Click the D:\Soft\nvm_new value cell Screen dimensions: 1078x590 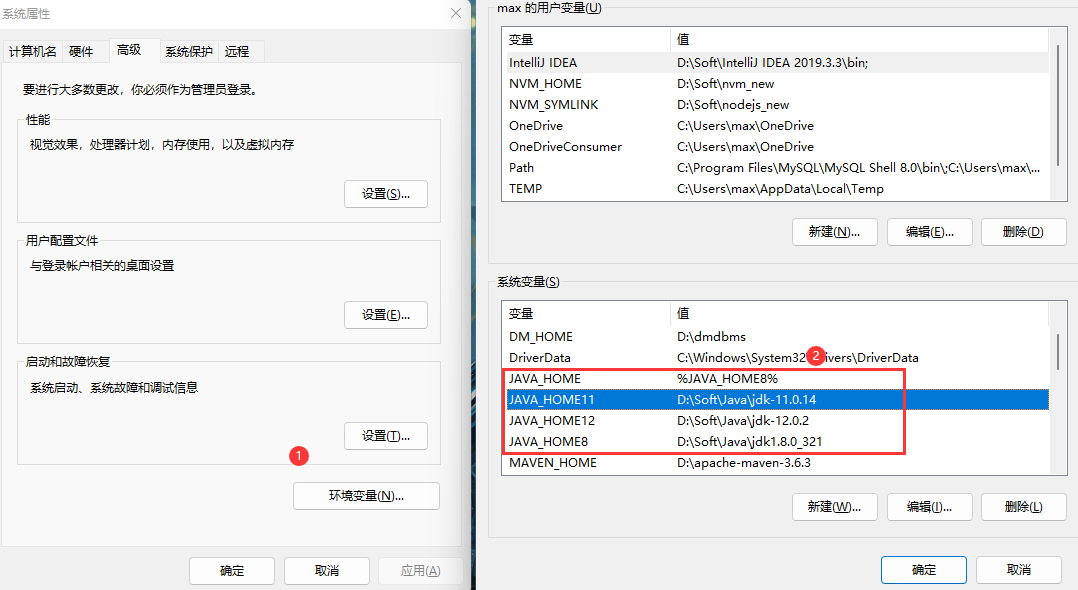(x=725, y=84)
